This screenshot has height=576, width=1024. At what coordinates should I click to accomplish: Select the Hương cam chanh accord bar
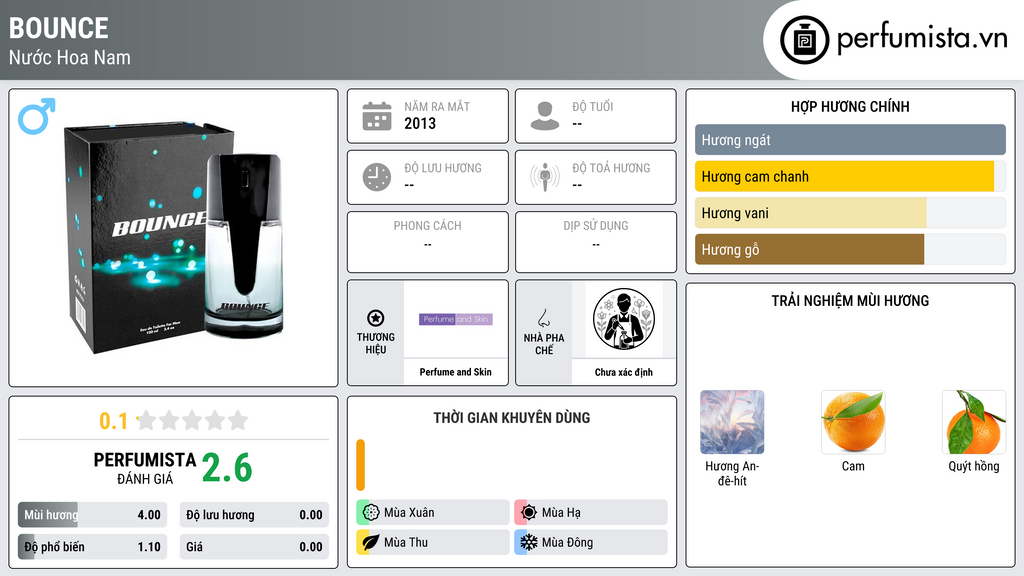[x=850, y=176]
